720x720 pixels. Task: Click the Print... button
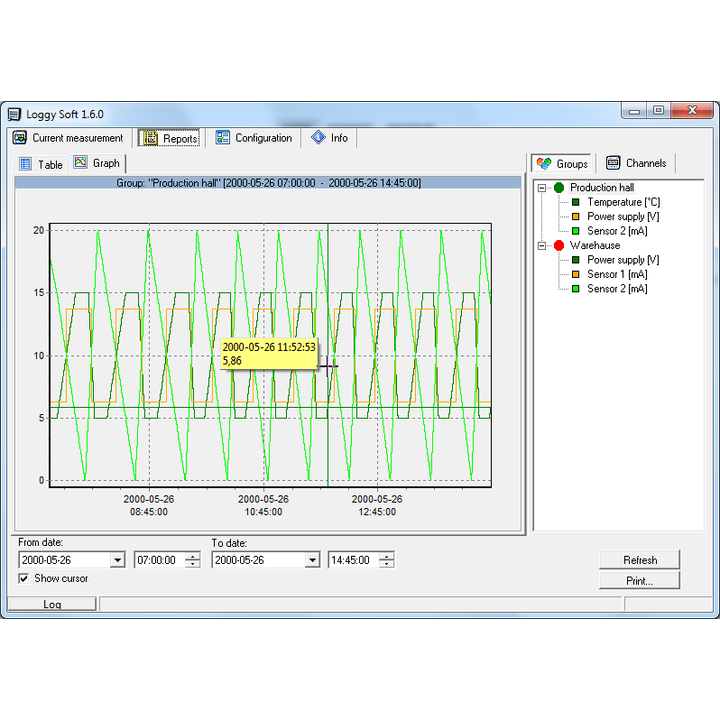pyautogui.click(x=639, y=580)
